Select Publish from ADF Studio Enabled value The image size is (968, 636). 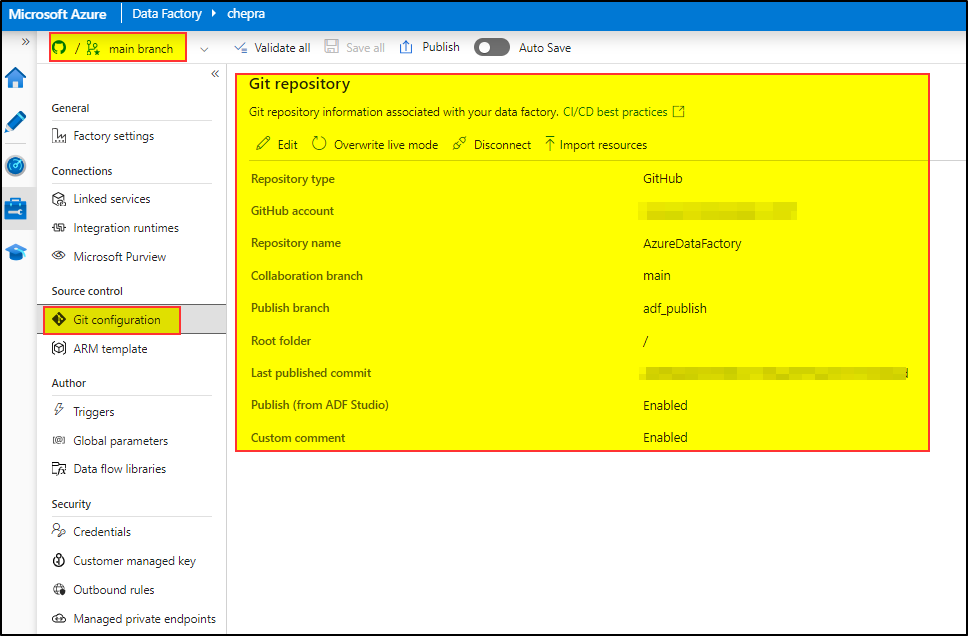[665, 405]
